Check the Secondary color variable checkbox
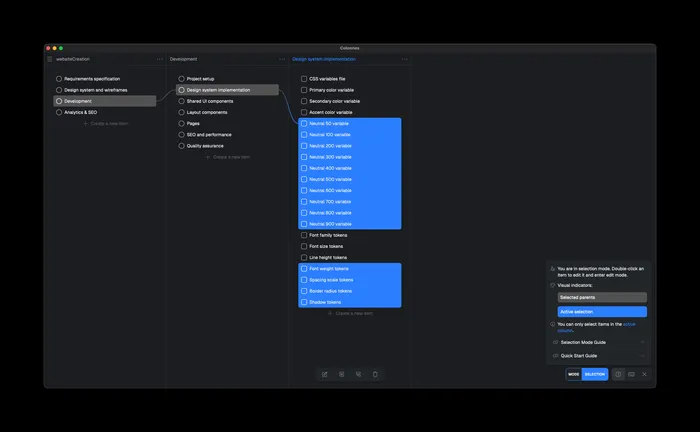 [304, 101]
